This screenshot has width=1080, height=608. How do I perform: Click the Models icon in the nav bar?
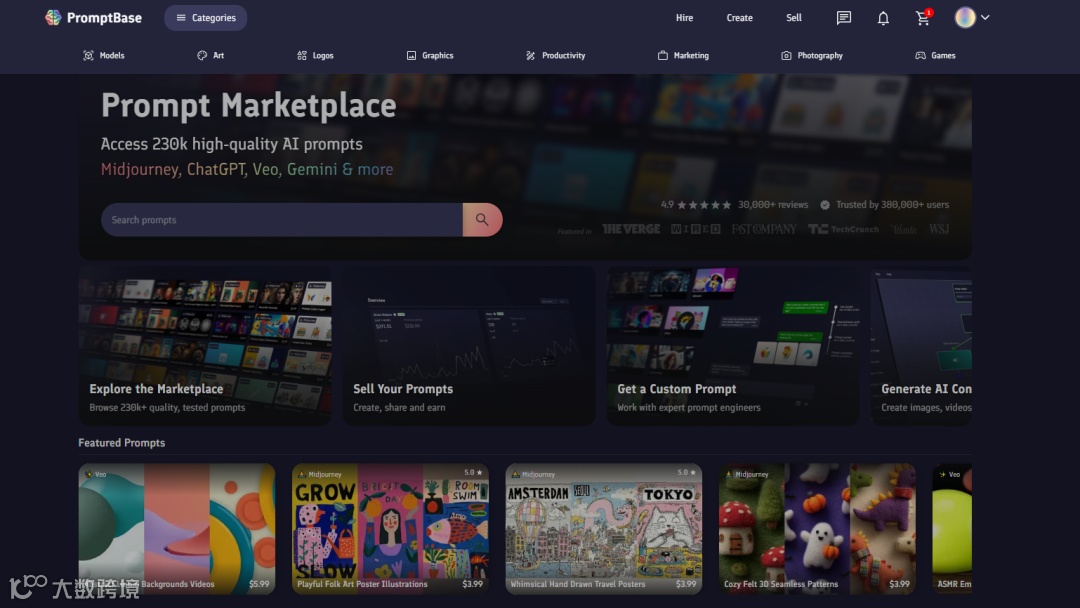click(88, 56)
